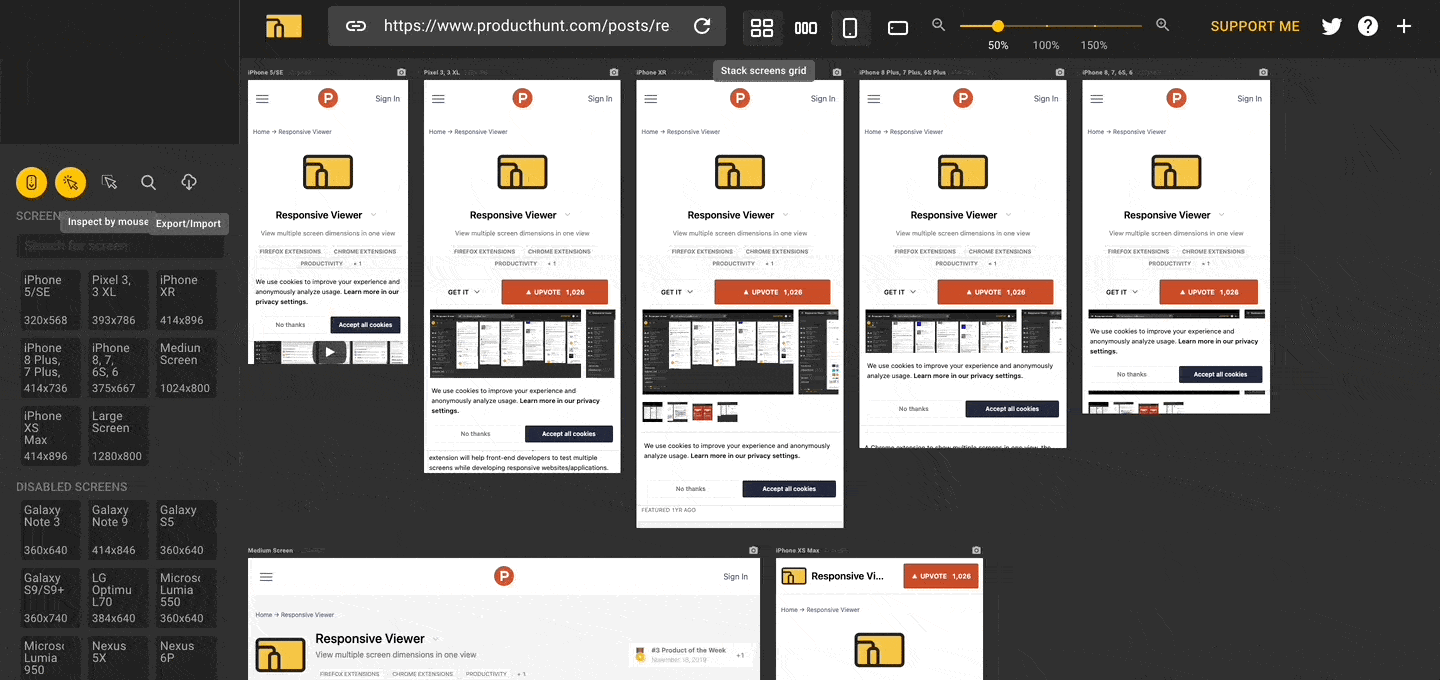Select the three-column row layout icon
The image size is (1440, 680).
[806, 28]
